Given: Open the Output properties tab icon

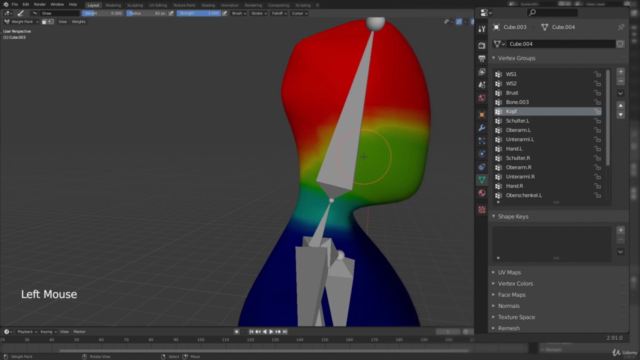Looking at the screenshot, I should tap(482, 59).
